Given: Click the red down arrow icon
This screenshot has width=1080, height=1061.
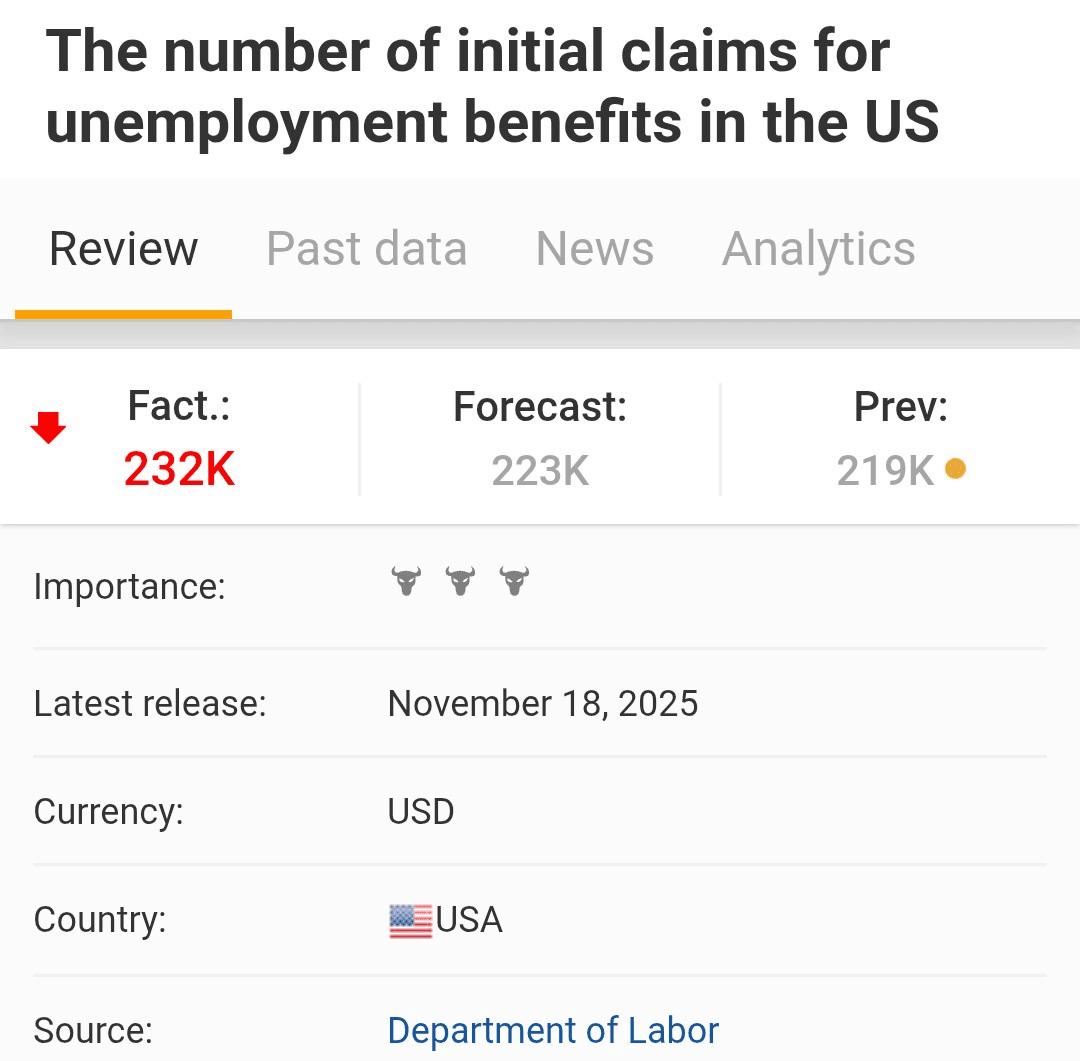Looking at the screenshot, I should (x=48, y=428).
